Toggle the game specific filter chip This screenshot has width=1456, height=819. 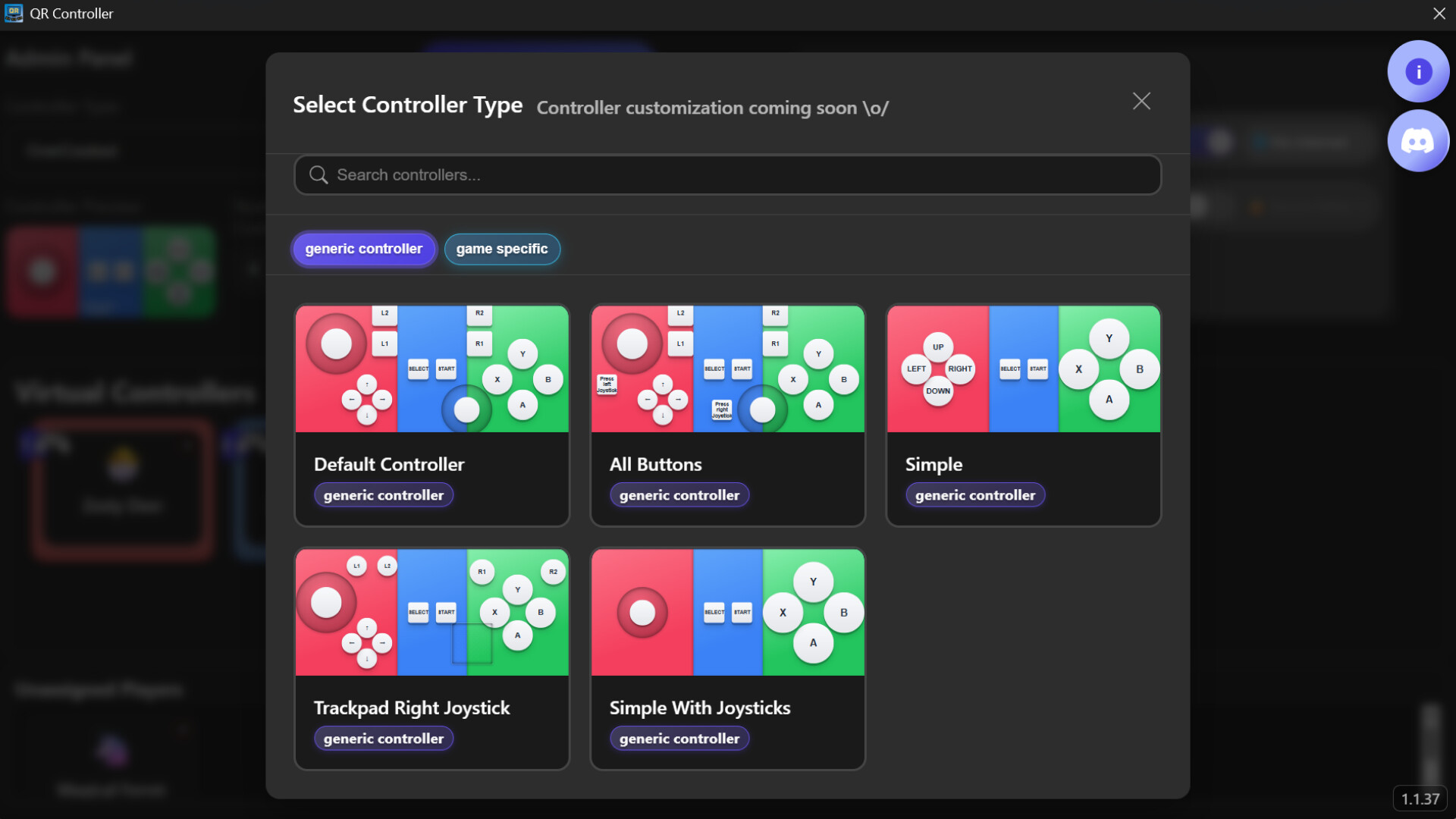tap(501, 249)
